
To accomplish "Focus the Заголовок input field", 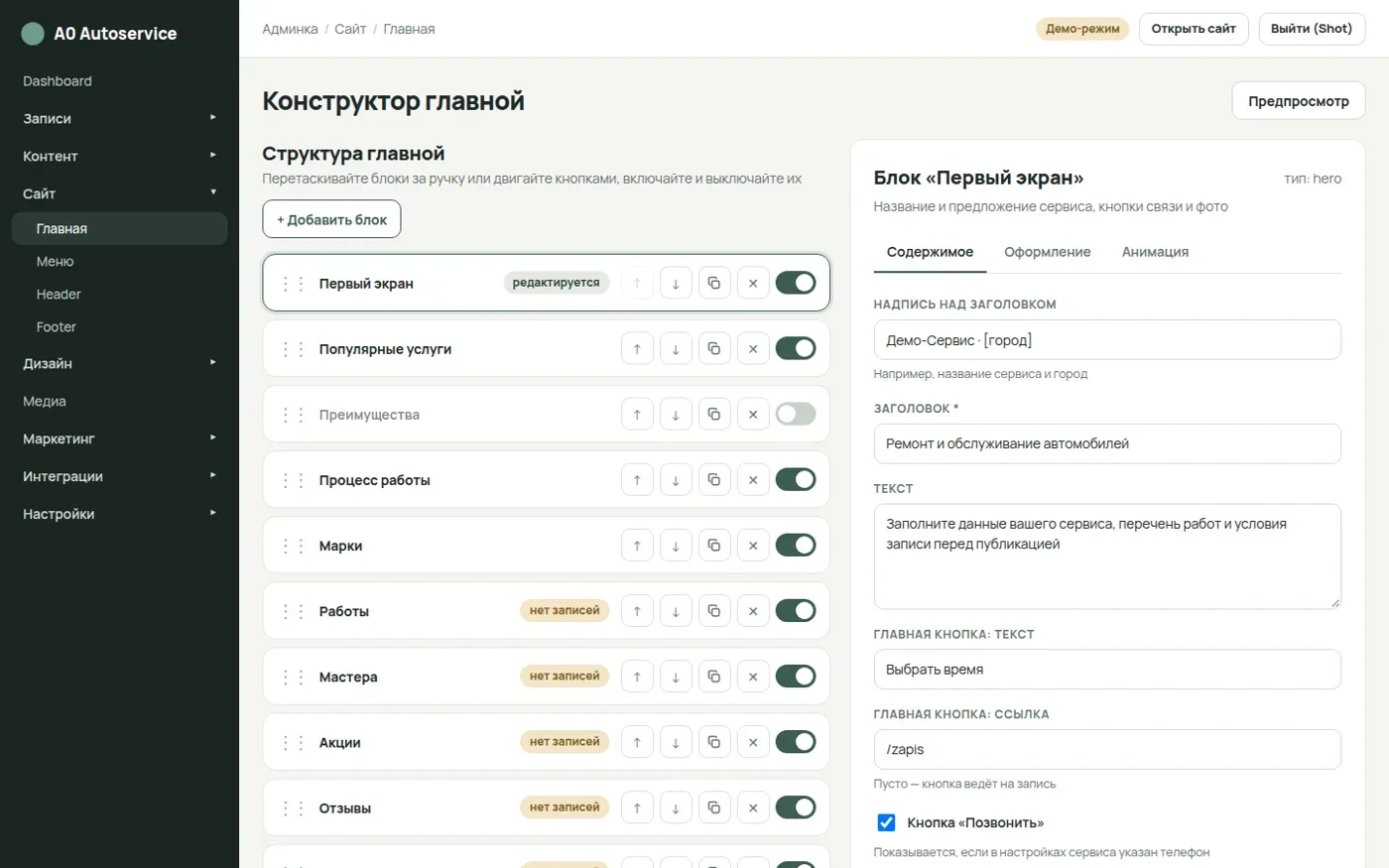I will point(1107,443).
